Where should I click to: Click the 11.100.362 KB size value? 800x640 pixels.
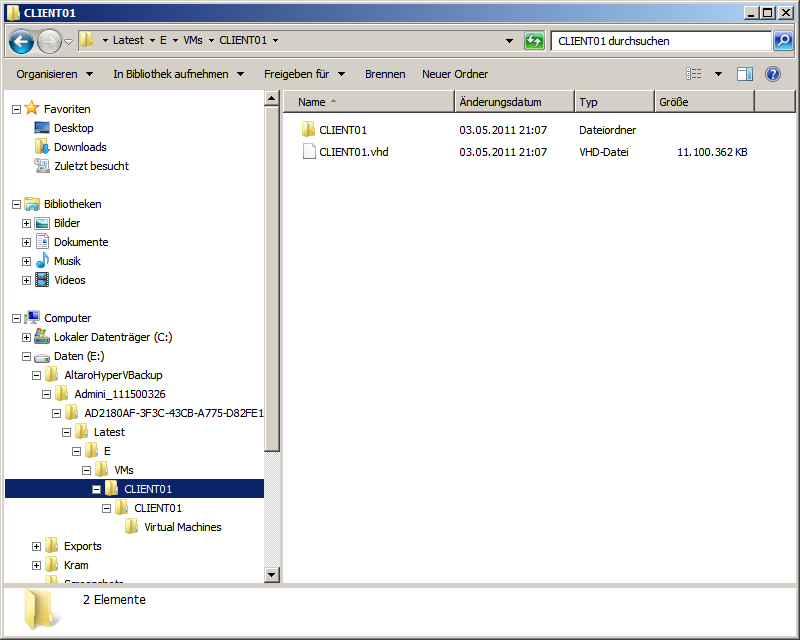712,152
